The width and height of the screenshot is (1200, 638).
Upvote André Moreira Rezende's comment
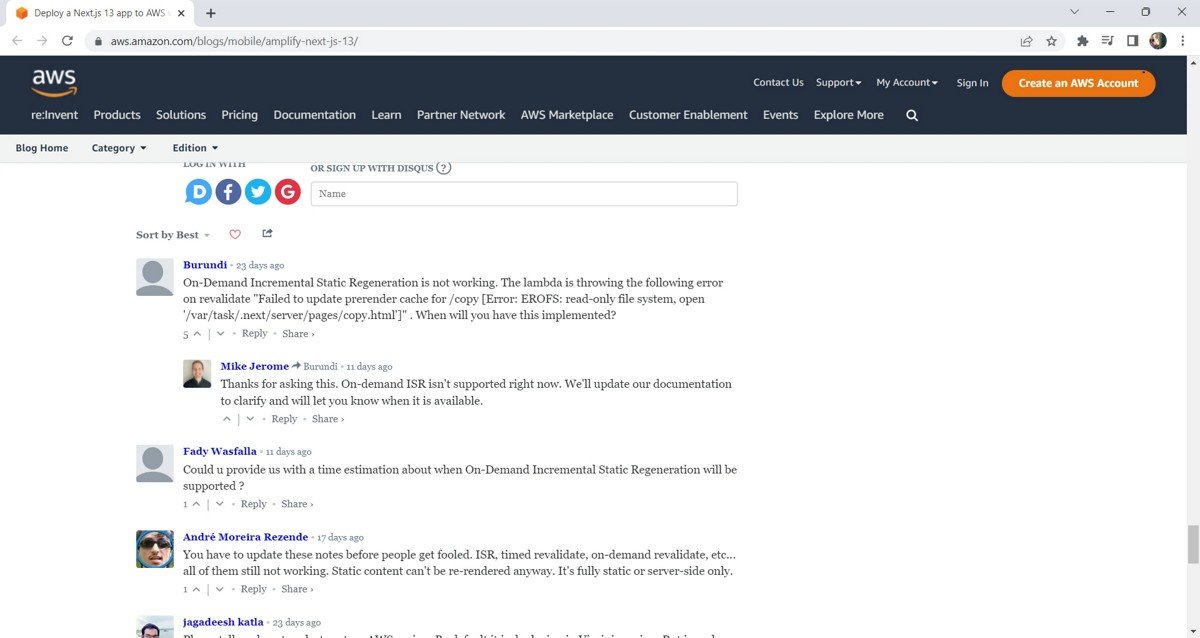point(197,589)
